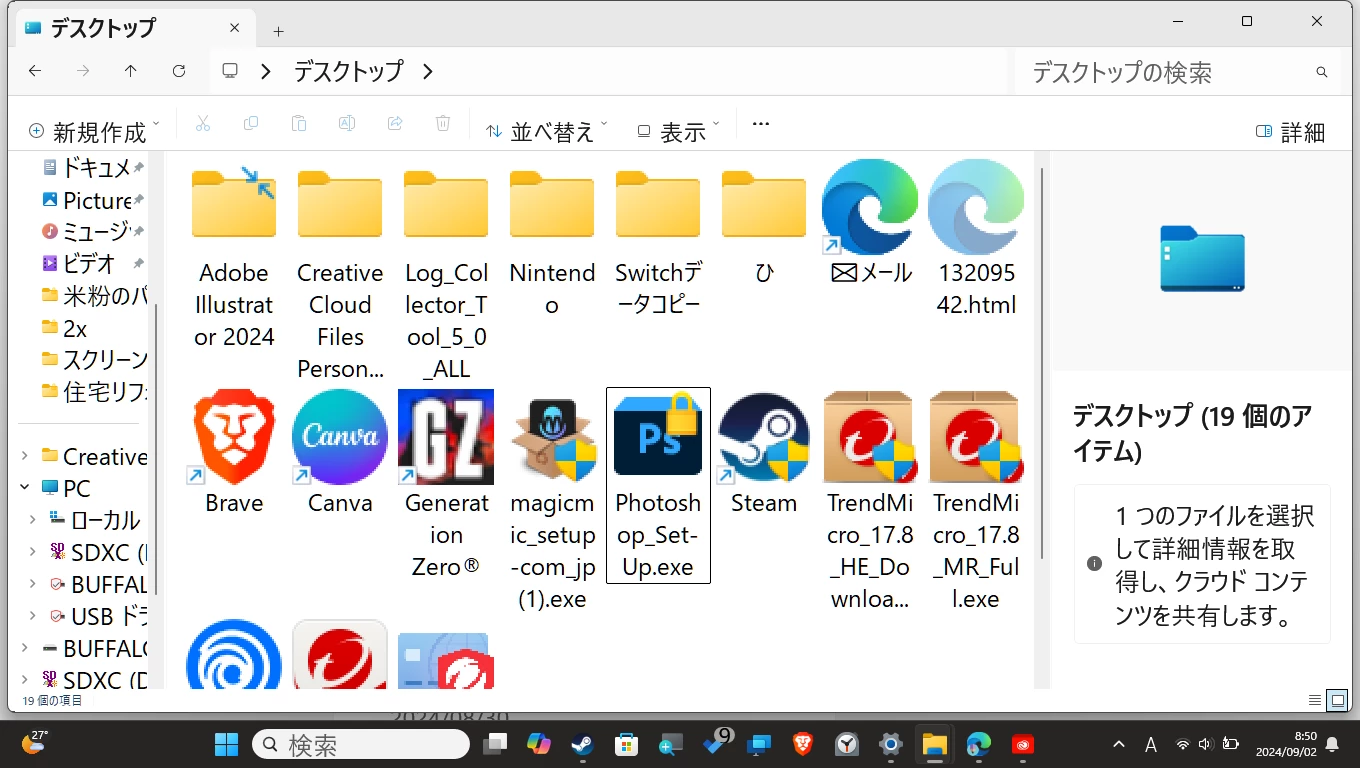The width and height of the screenshot is (1360, 768).
Task: Open the 表示 view dropdown
Action: (678, 131)
